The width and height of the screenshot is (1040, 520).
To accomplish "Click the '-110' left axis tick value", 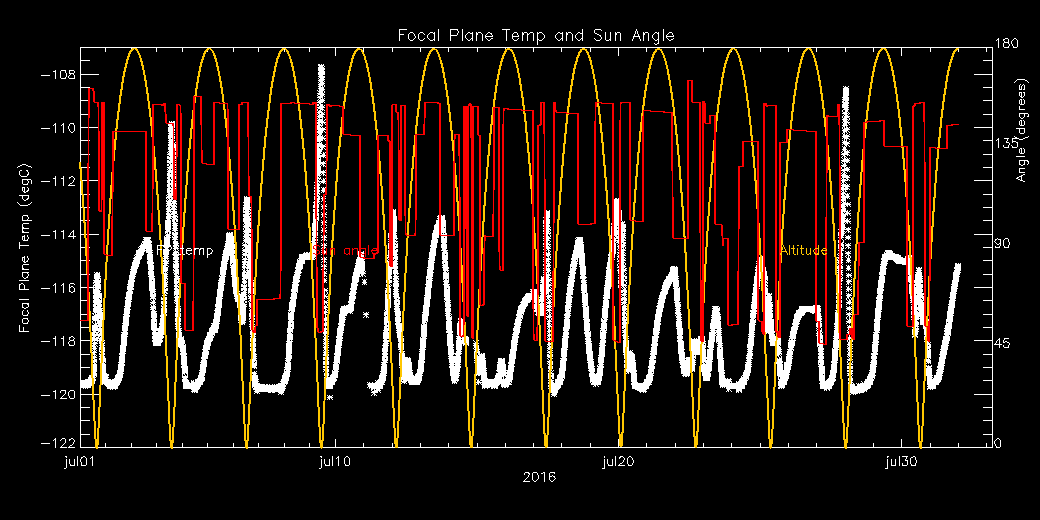I will click(x=58, y=128).
